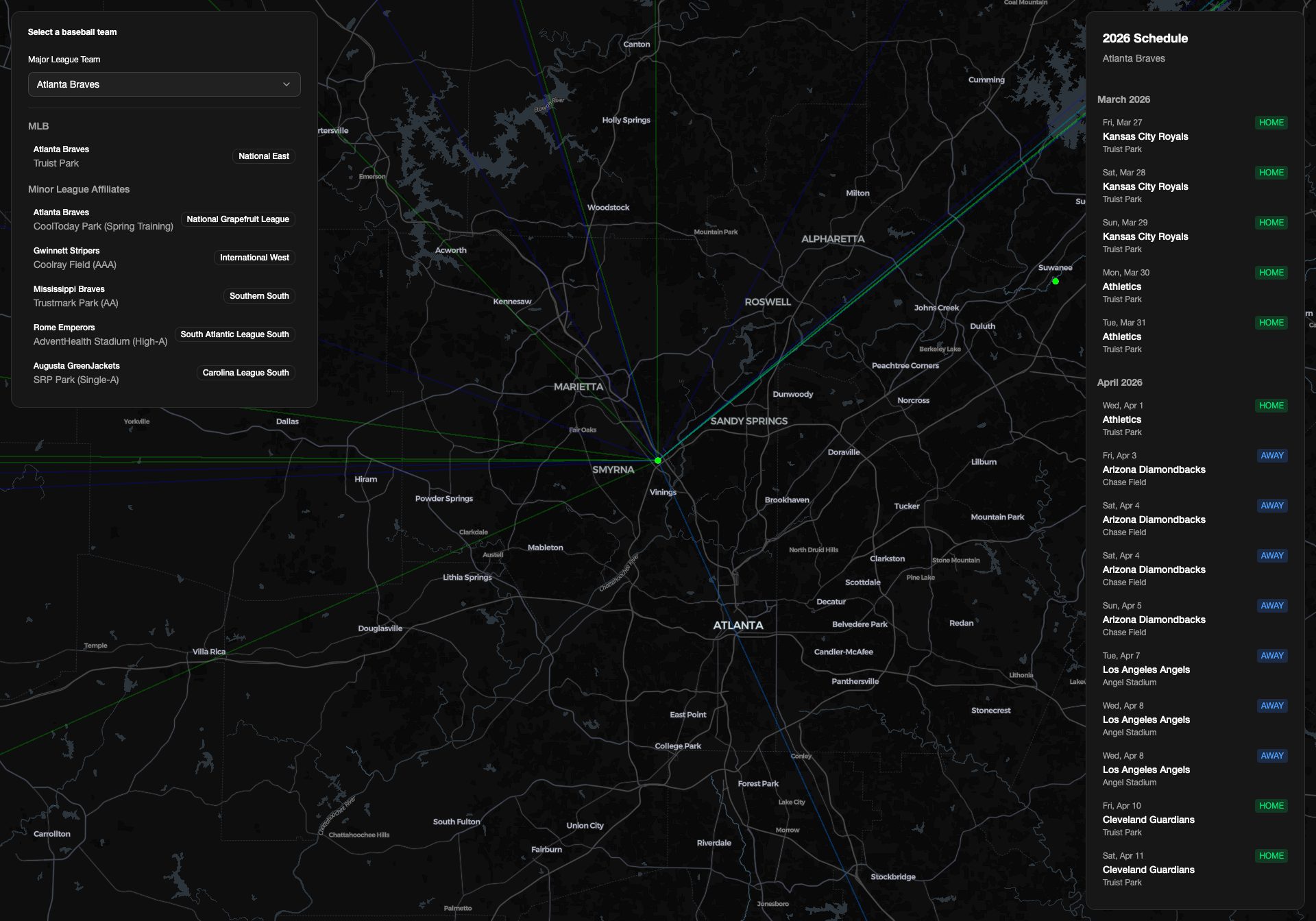Click the Truist Park green map marker
1316x921 pixels.
coord(658,460)
